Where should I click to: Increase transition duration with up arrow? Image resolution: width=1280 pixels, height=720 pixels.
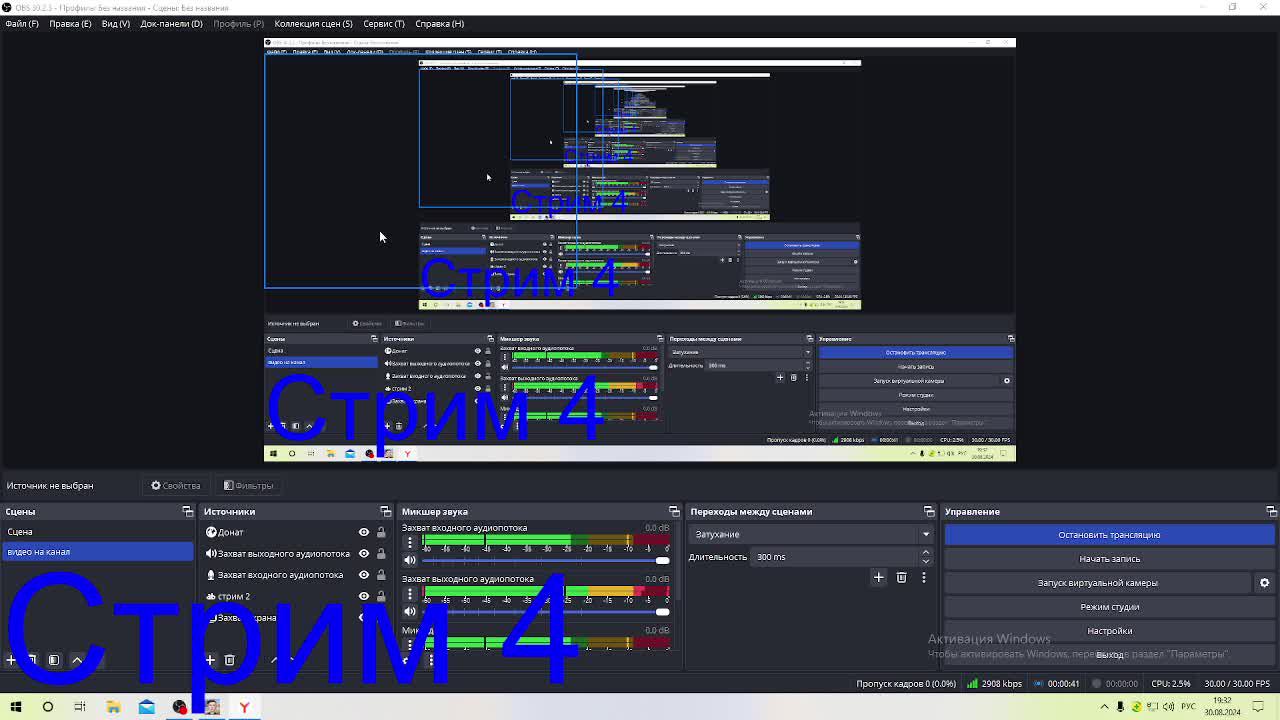(x=925, y=552)
